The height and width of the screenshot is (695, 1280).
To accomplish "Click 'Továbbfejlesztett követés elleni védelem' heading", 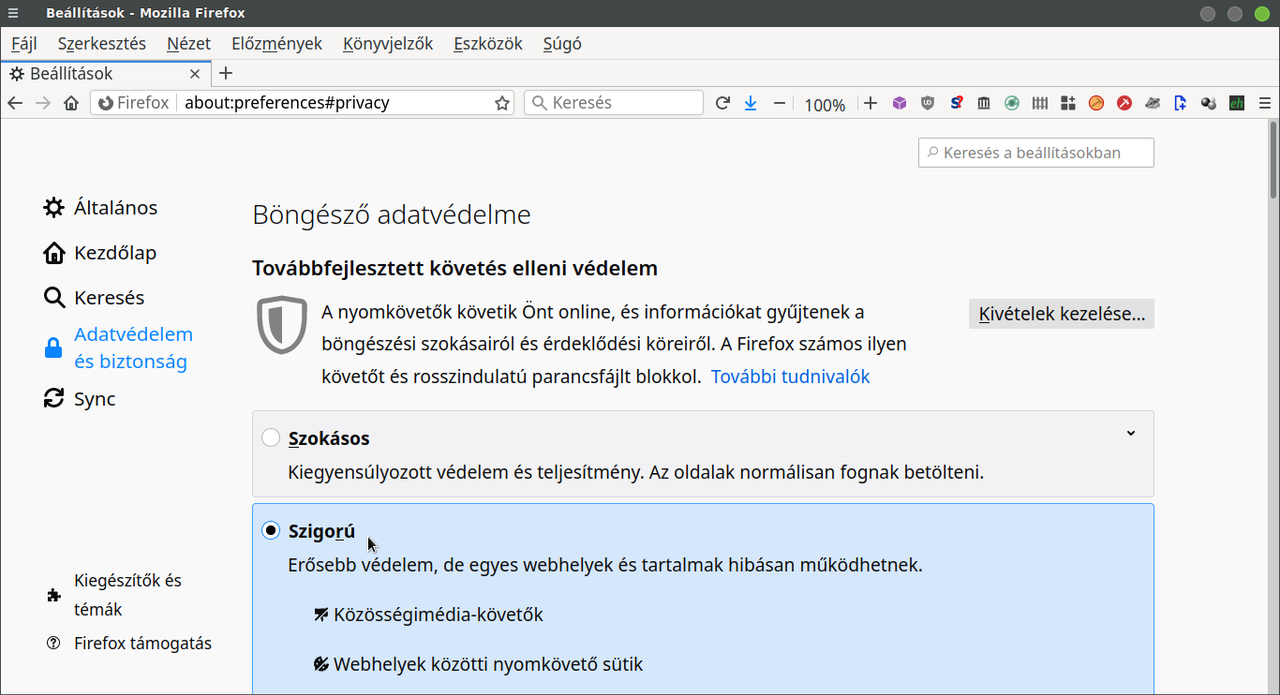I will pyautogui.click(x=455, y=268).
